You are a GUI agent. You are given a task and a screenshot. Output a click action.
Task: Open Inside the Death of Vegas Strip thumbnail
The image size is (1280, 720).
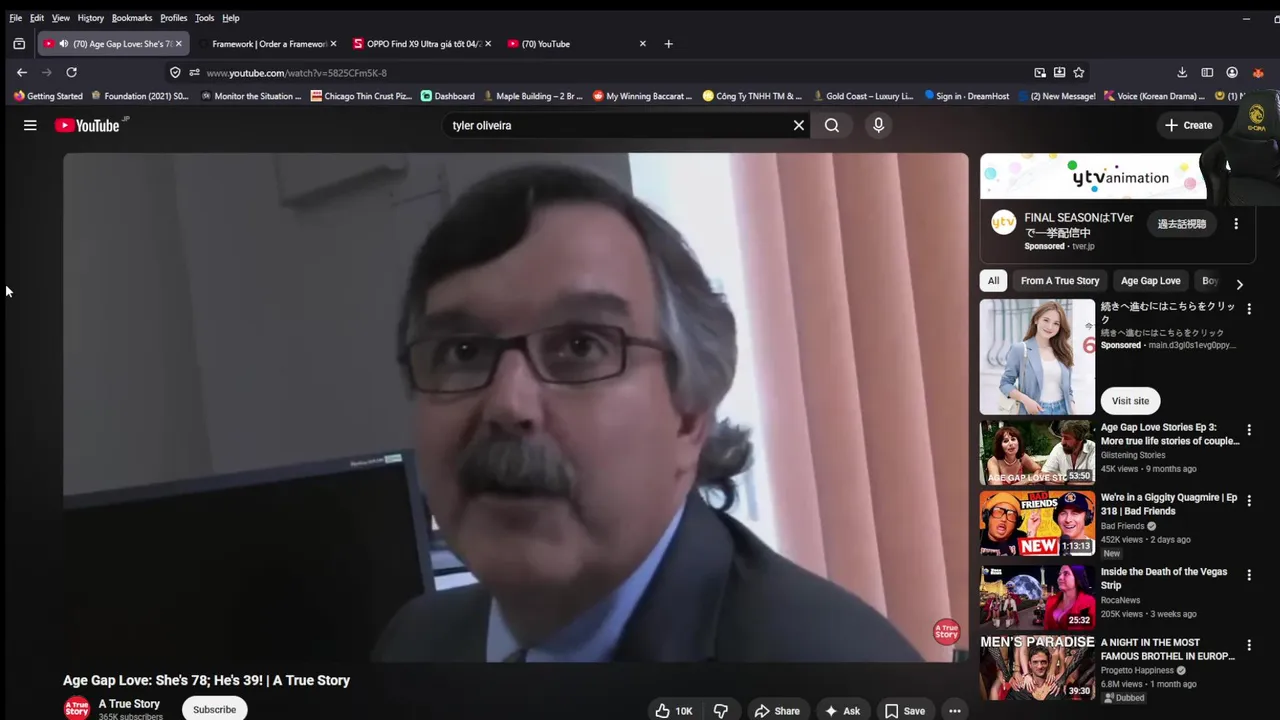click(x=1037, y=597)
